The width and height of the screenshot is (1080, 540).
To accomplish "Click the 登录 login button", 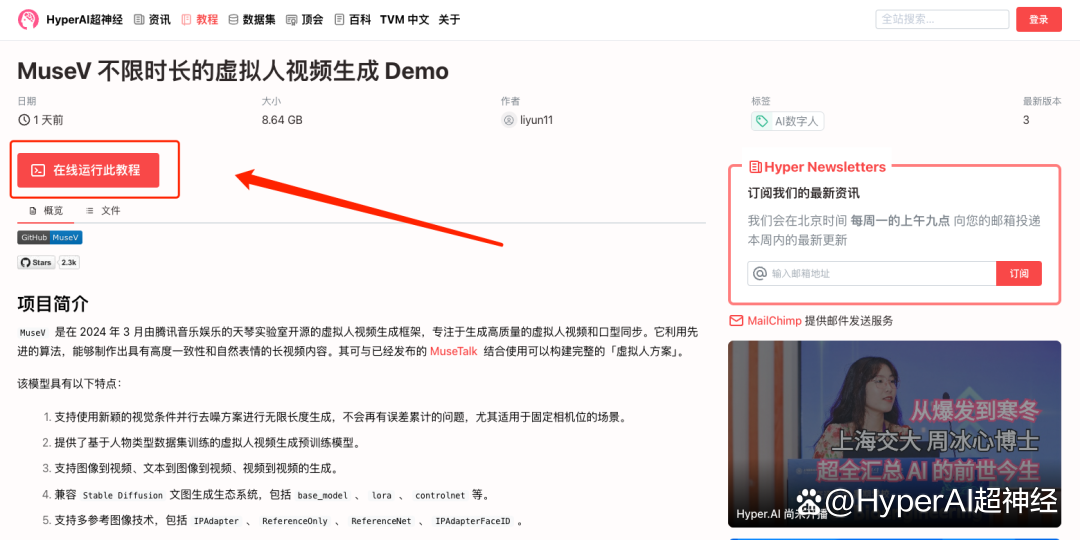I will point(1039,19).
